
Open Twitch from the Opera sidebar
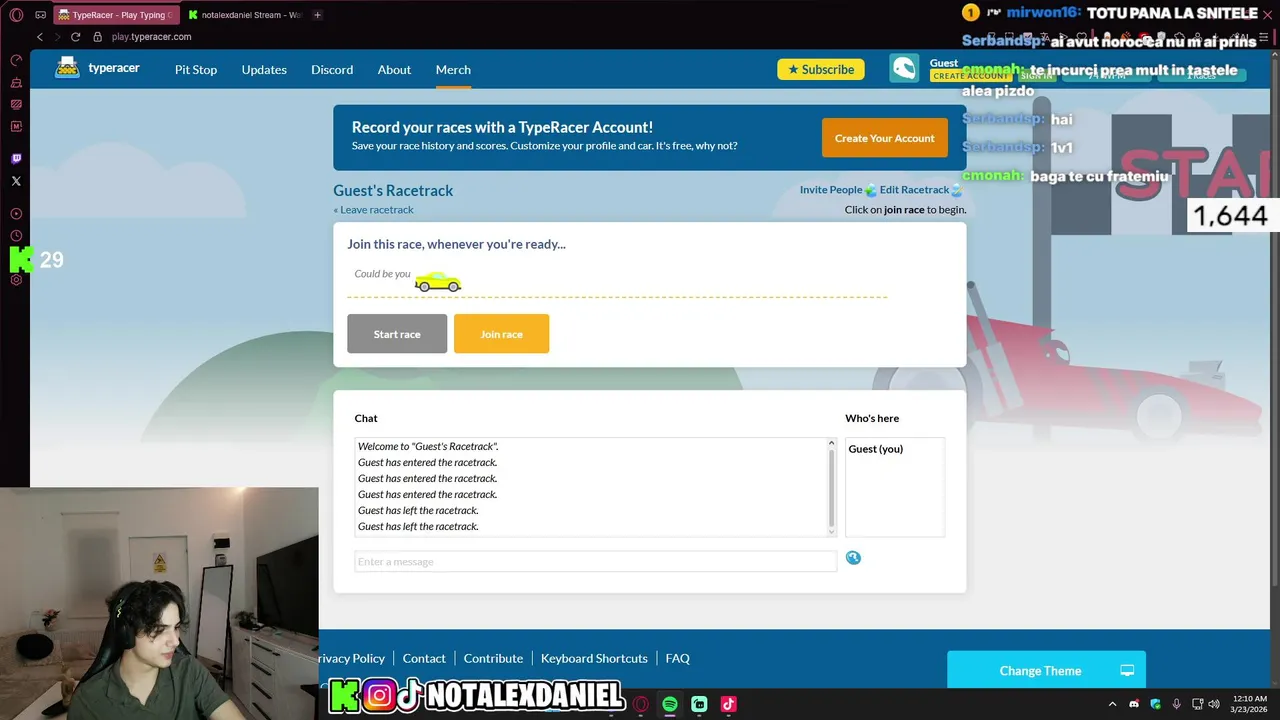tap(16, 158)
